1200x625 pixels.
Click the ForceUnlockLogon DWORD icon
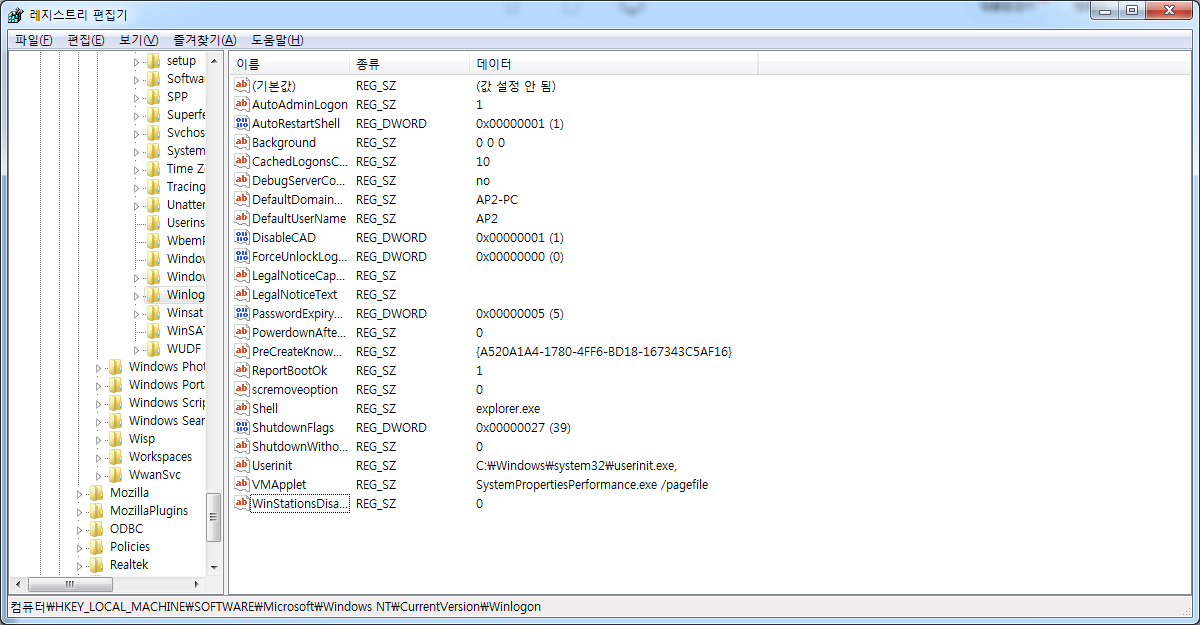click(x=241, y=256)
